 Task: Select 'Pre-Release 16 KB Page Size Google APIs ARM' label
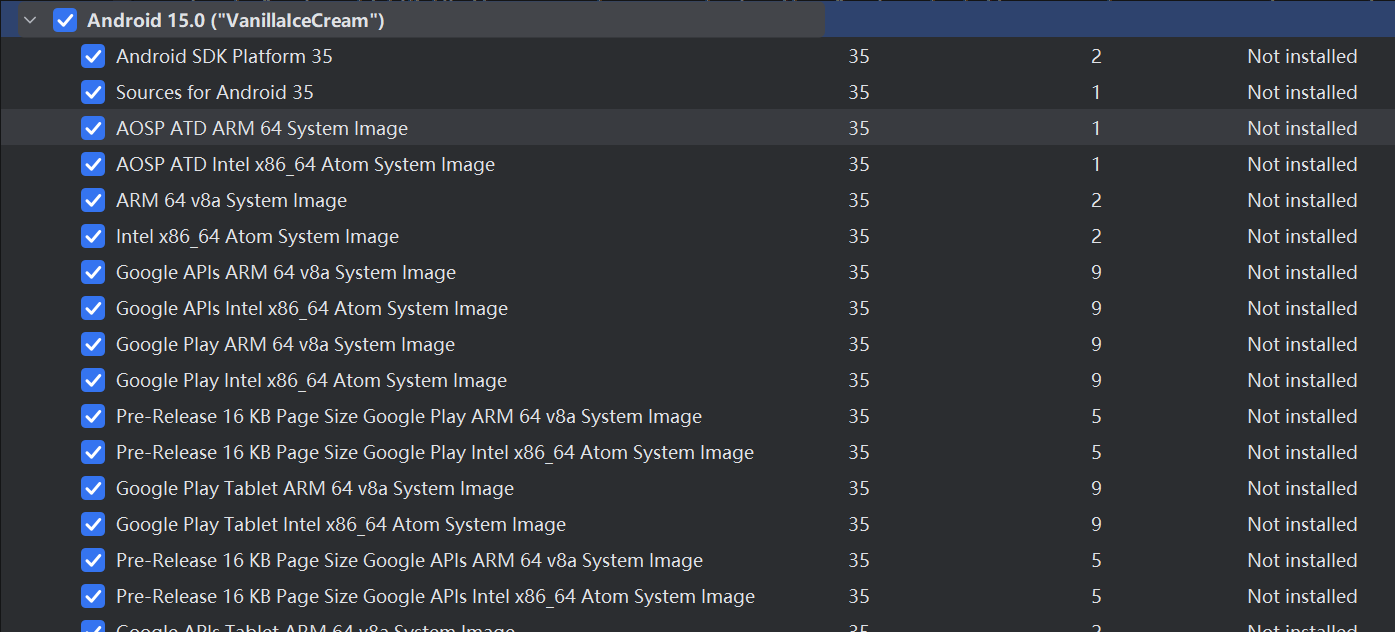(x=409, y=560)
